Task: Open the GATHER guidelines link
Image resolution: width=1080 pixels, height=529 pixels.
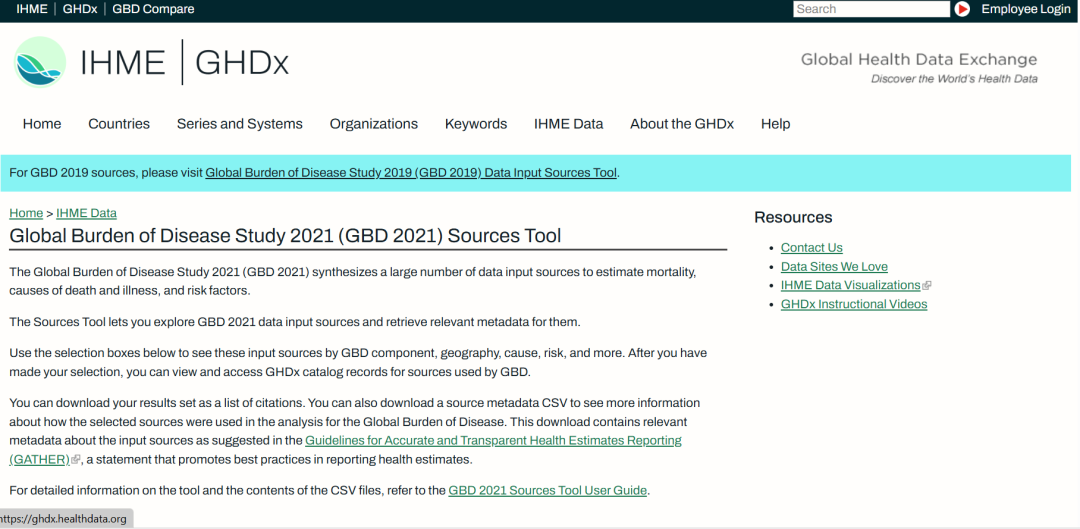Action: pos(493,440)
